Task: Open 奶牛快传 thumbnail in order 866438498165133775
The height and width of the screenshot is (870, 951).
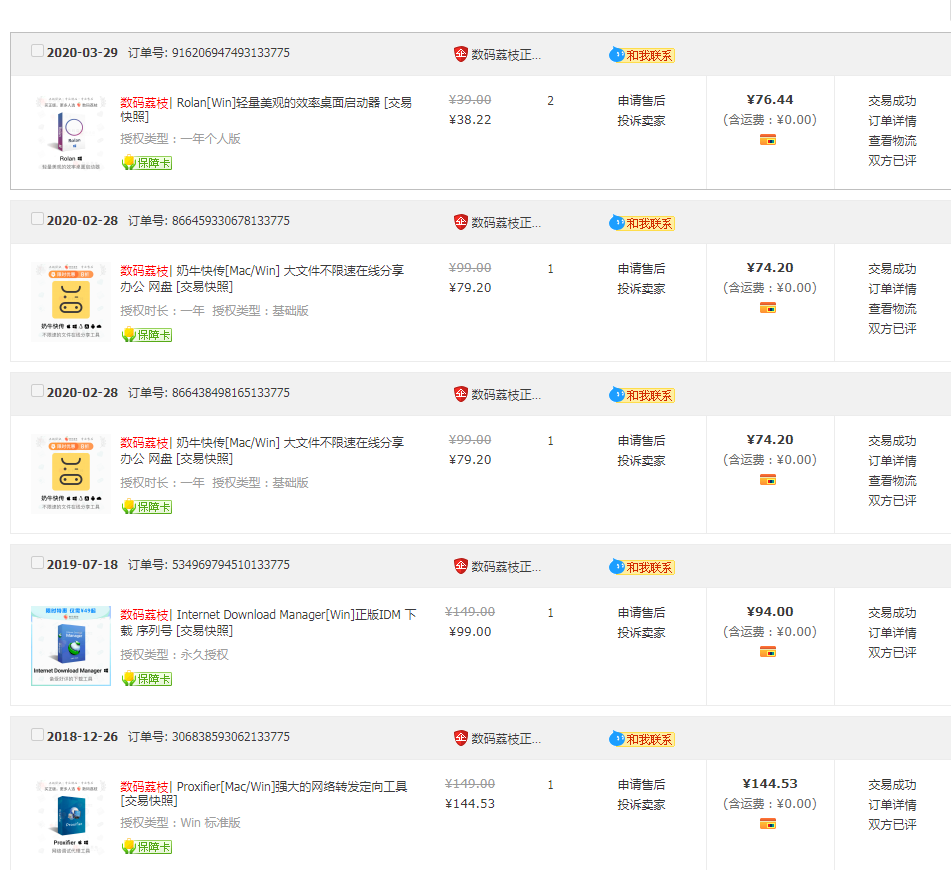Action: tap(71, 474)
